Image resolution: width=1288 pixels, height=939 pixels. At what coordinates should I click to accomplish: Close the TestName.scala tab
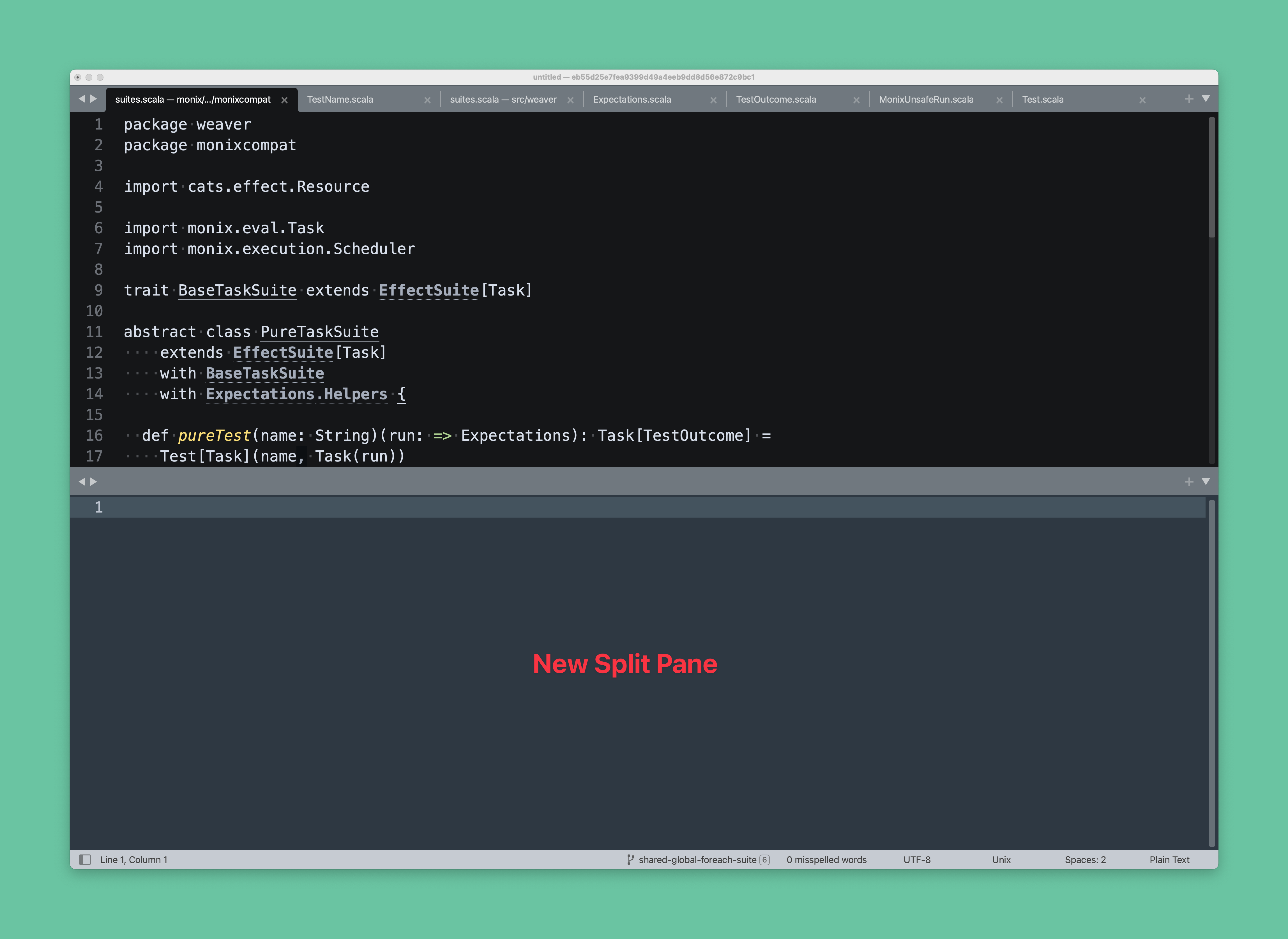click(427, 100)
